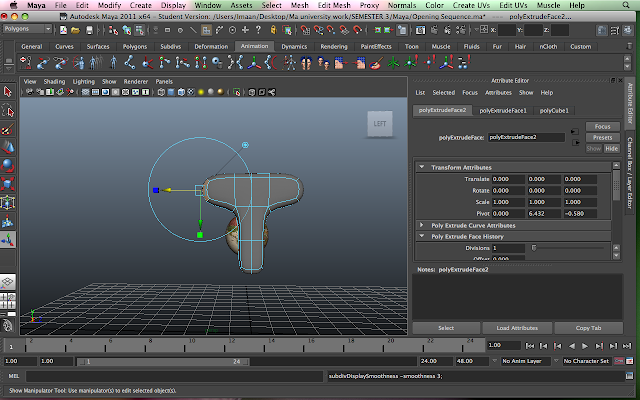Select the arrow Select tool in toolbox

click(8, 92)
